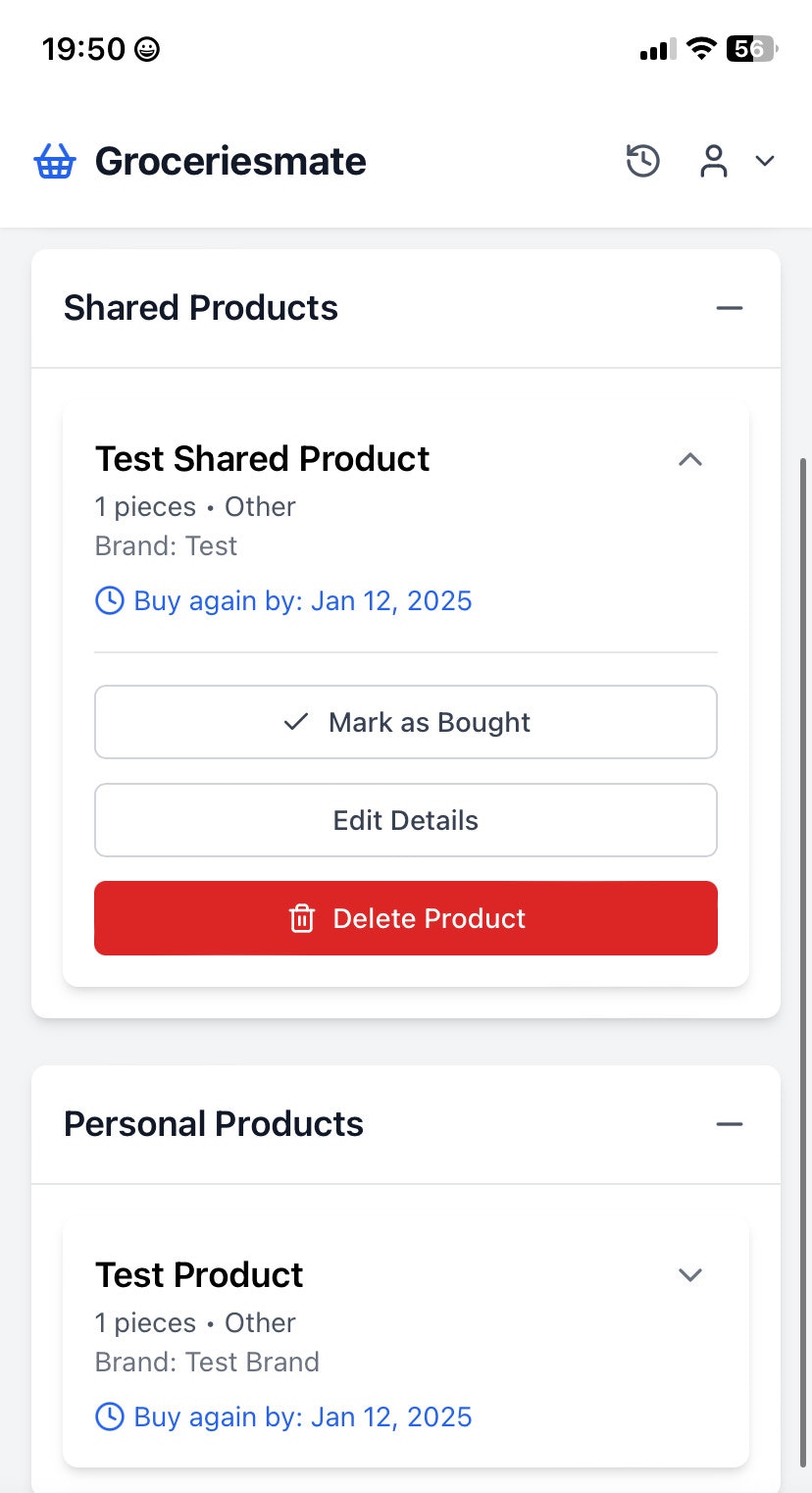
Task: Collapse the Shared Products section
Action: pos(729,308)
